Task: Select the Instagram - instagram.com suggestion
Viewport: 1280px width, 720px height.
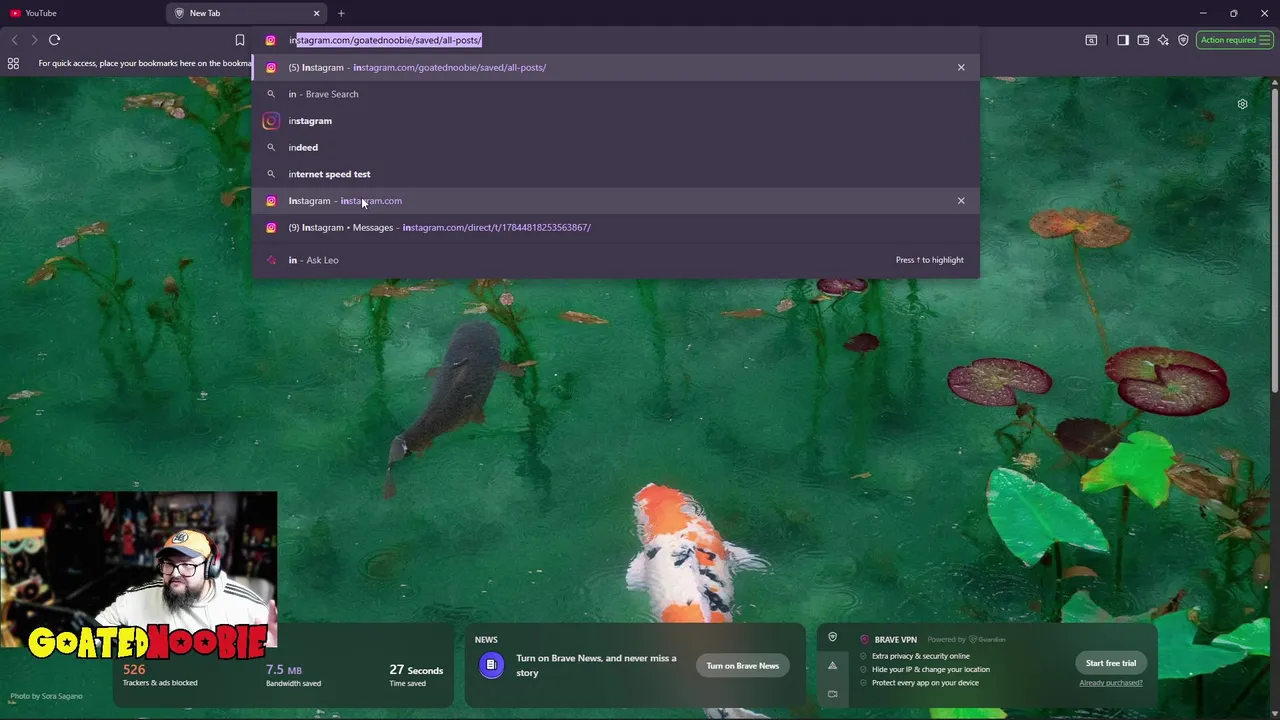Action: [x=615, y=200]
